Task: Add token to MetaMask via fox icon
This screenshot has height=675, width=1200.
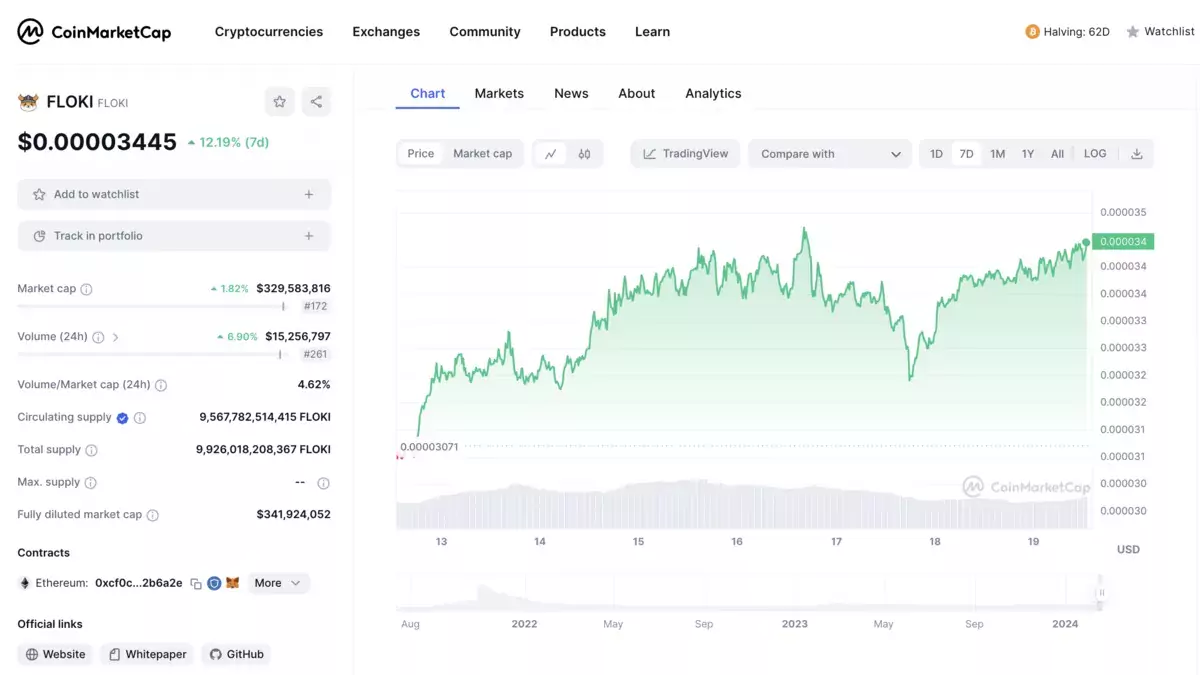Action: (232, 583)
